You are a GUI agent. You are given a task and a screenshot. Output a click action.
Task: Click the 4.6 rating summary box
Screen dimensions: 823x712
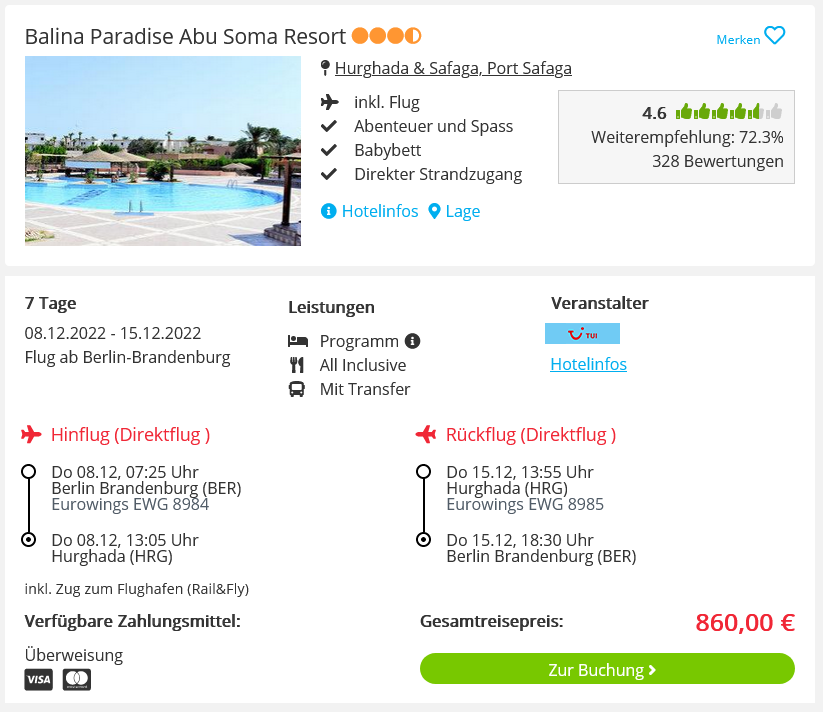click(x=676, y=137)
